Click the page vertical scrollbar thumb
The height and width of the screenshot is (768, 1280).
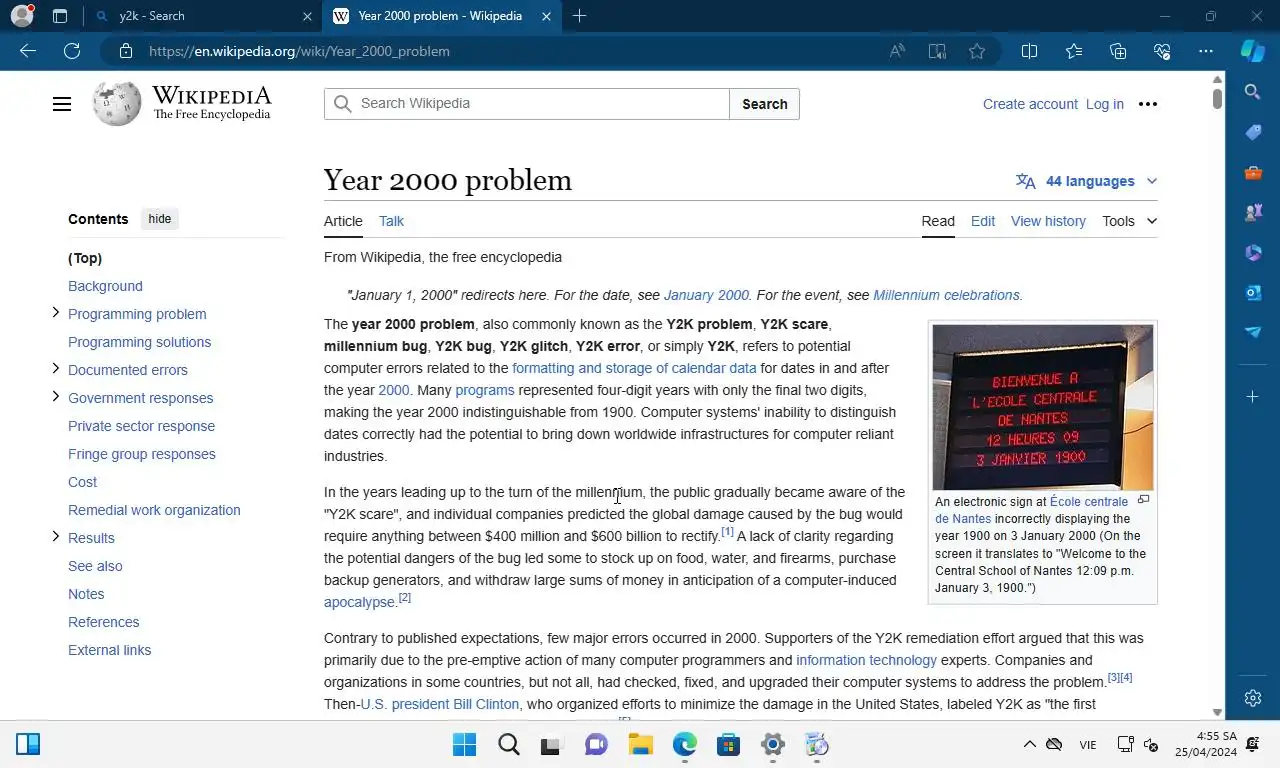pyautogui.click(x=1217, y=99)
